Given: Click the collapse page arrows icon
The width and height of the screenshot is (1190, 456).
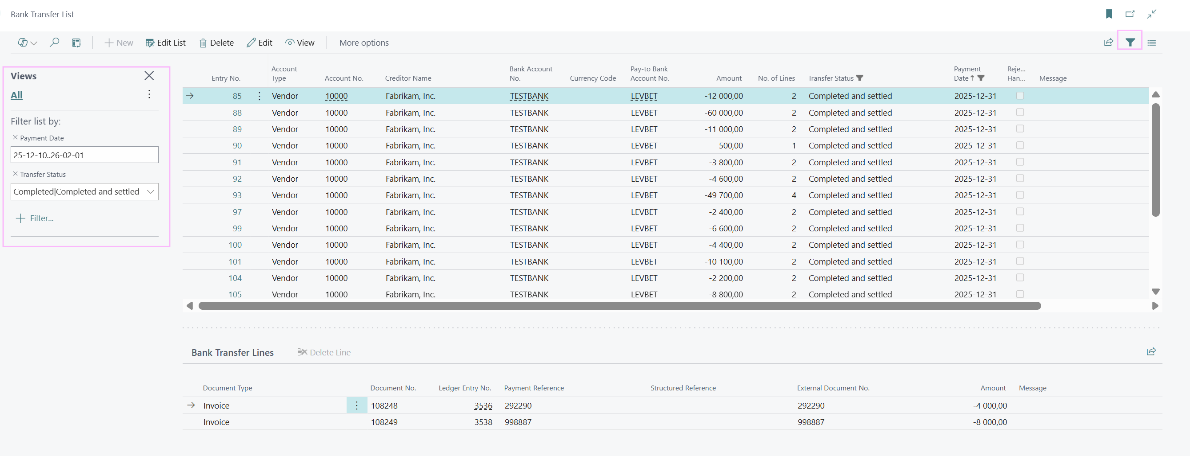Looking at the screenshot, I should [1151, 14].
